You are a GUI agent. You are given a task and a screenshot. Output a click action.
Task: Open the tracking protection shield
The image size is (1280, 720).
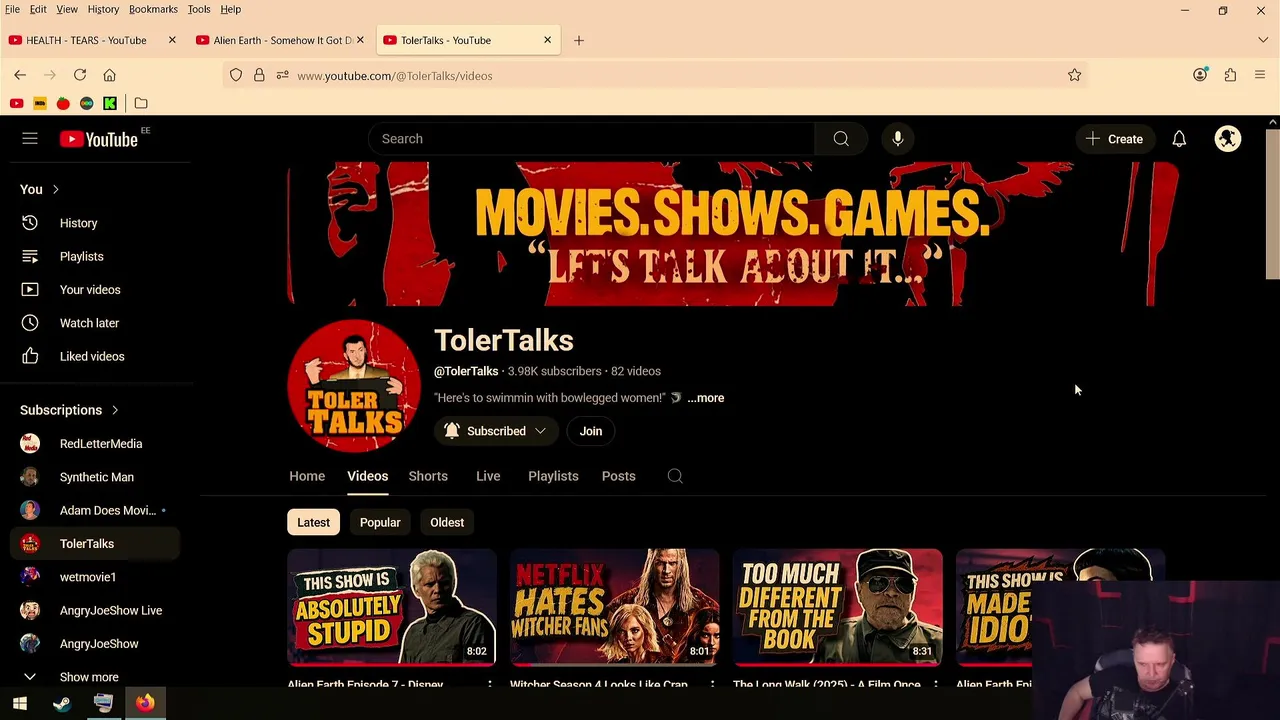(x=236, y=75)
